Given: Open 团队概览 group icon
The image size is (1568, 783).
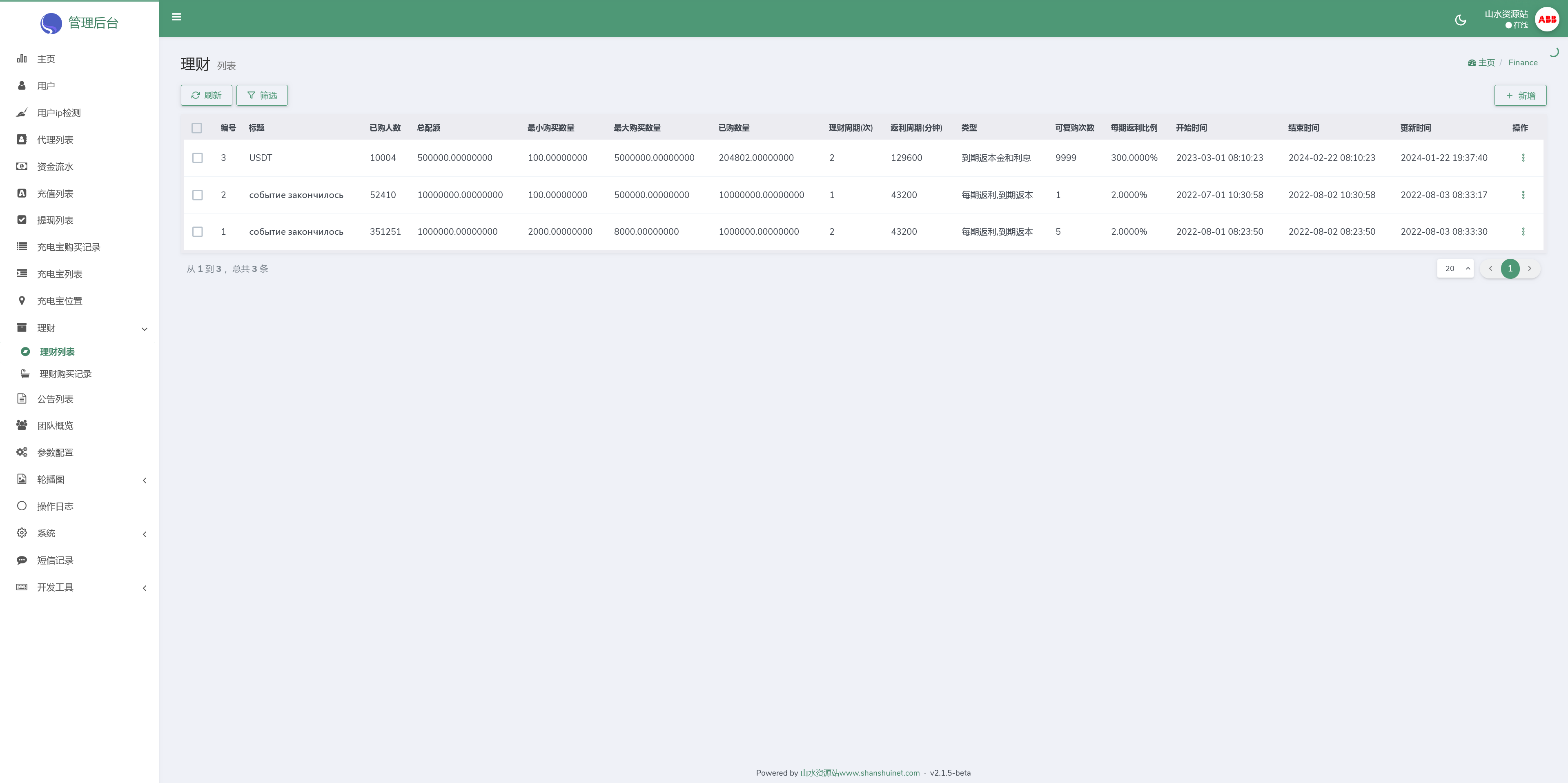Looking at the screenshot, I should click(x=22, y=425).
